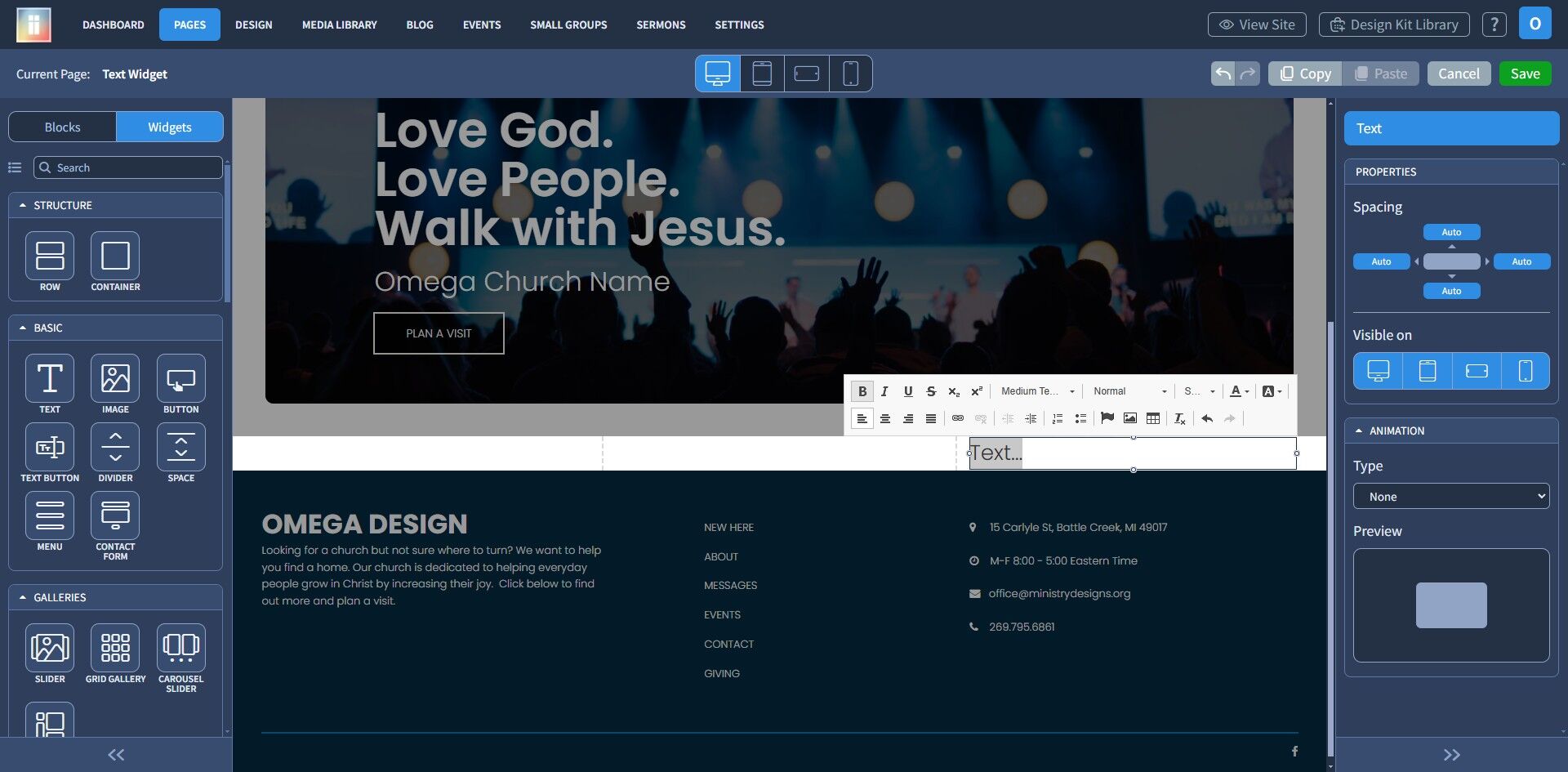This screenshot has width=1568, height=772.
Task: Collapse the Galleries section
Action: (x=23, y=597)
